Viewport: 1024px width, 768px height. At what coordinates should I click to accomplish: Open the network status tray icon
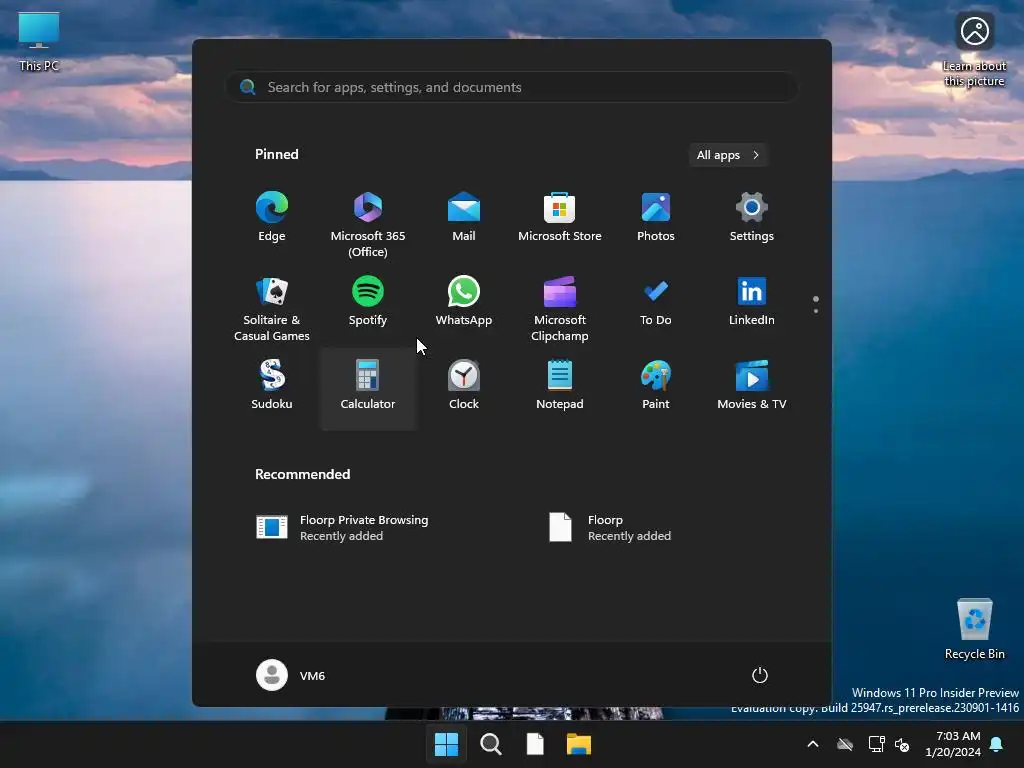[876, 744]
